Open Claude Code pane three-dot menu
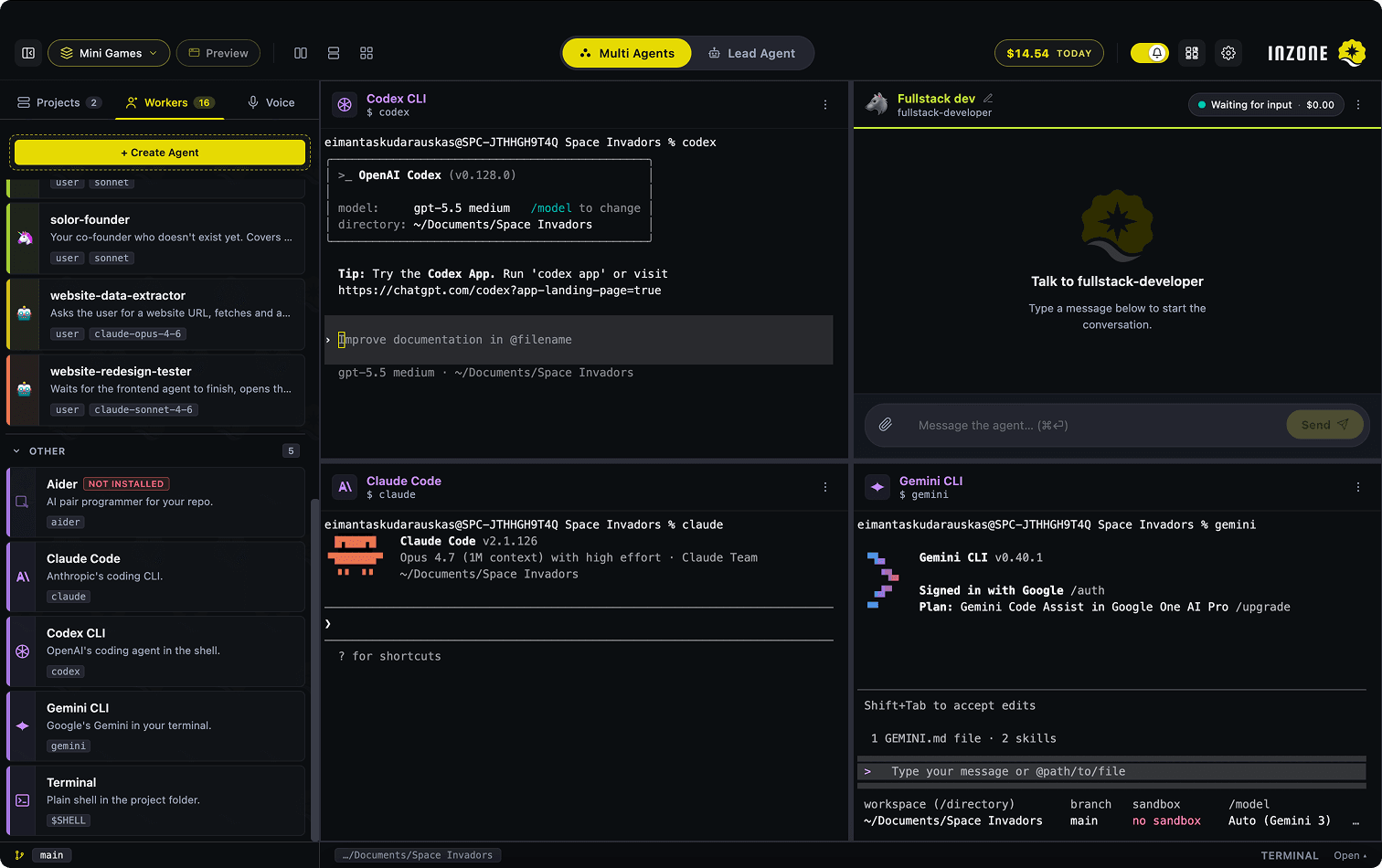1382x868 pixels. (x=825, y=487)
